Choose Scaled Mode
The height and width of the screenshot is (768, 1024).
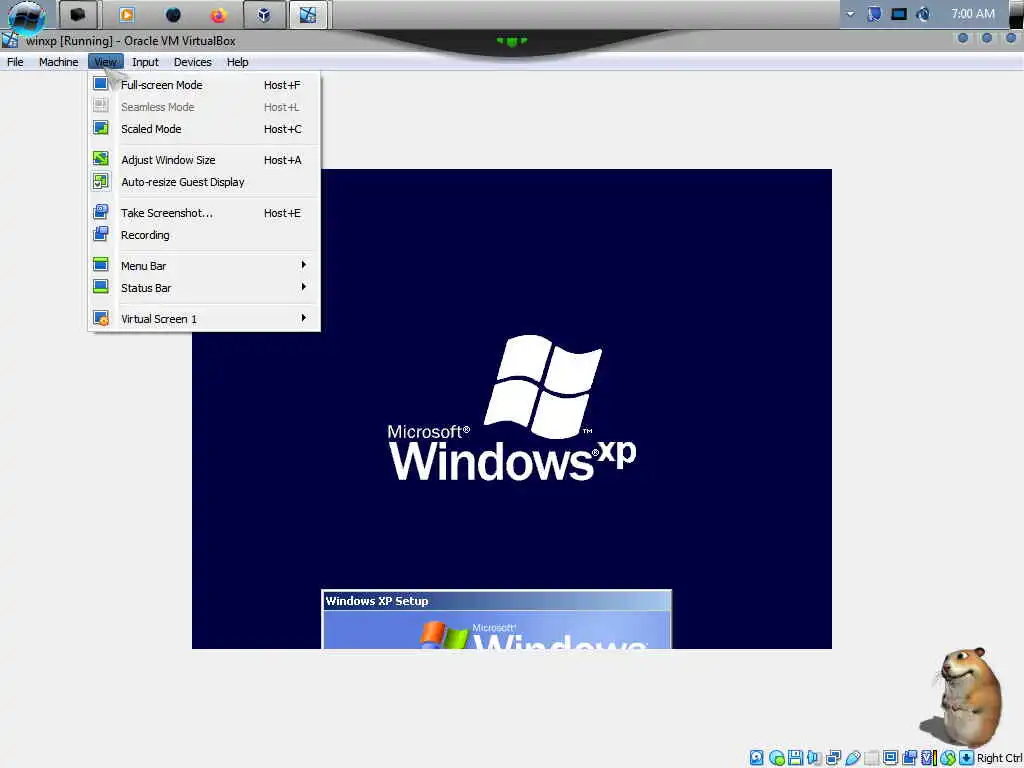(204, 129)
